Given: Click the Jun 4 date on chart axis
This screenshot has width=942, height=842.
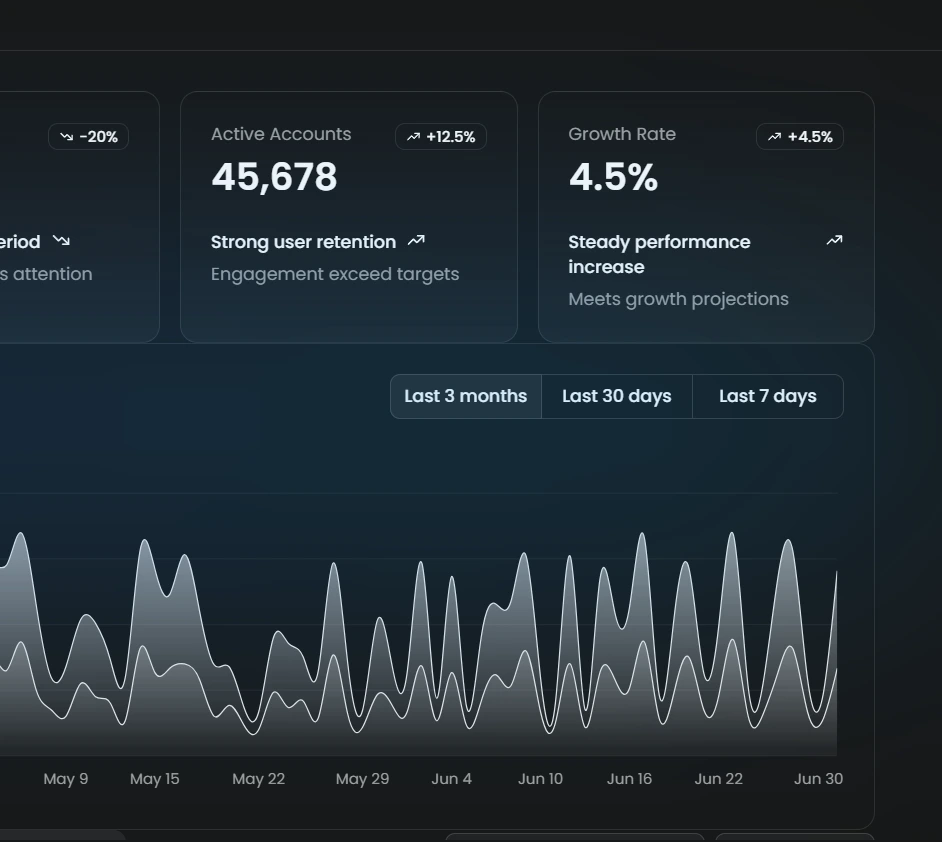Looking at the screenshot, I should [451, 779].
